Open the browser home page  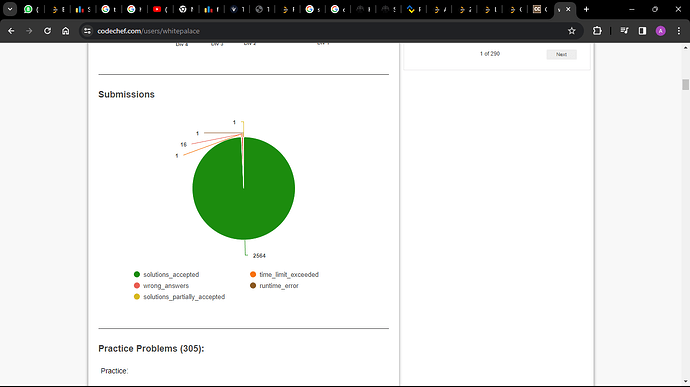[66, 31]
